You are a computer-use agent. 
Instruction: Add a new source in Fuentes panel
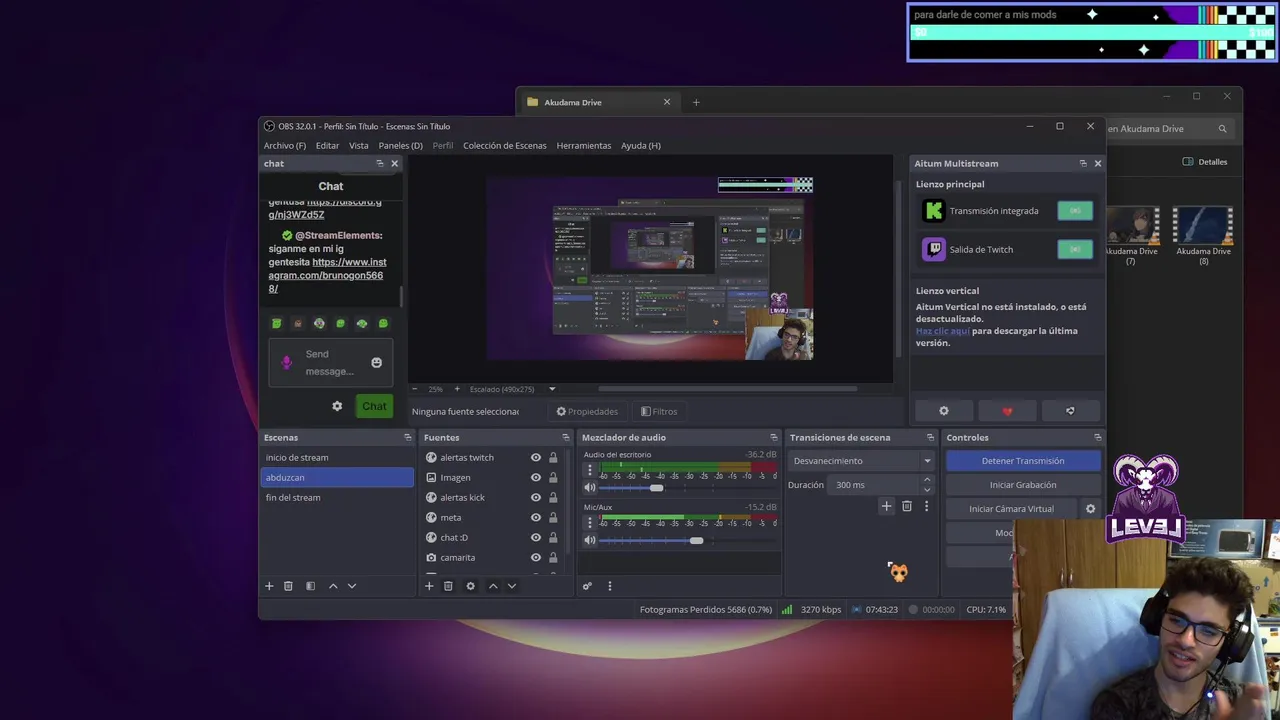(x=429, y=586)
